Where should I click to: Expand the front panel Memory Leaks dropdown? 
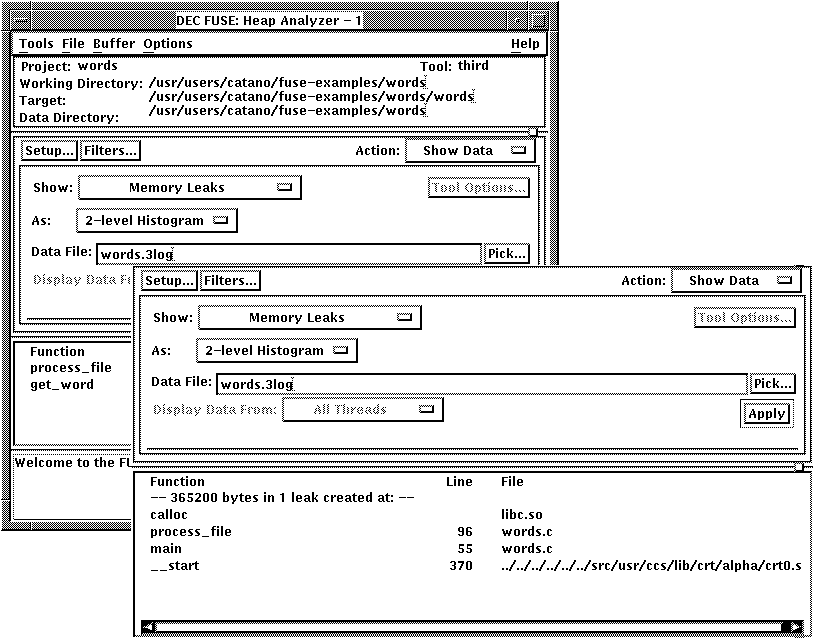point(309,318)
